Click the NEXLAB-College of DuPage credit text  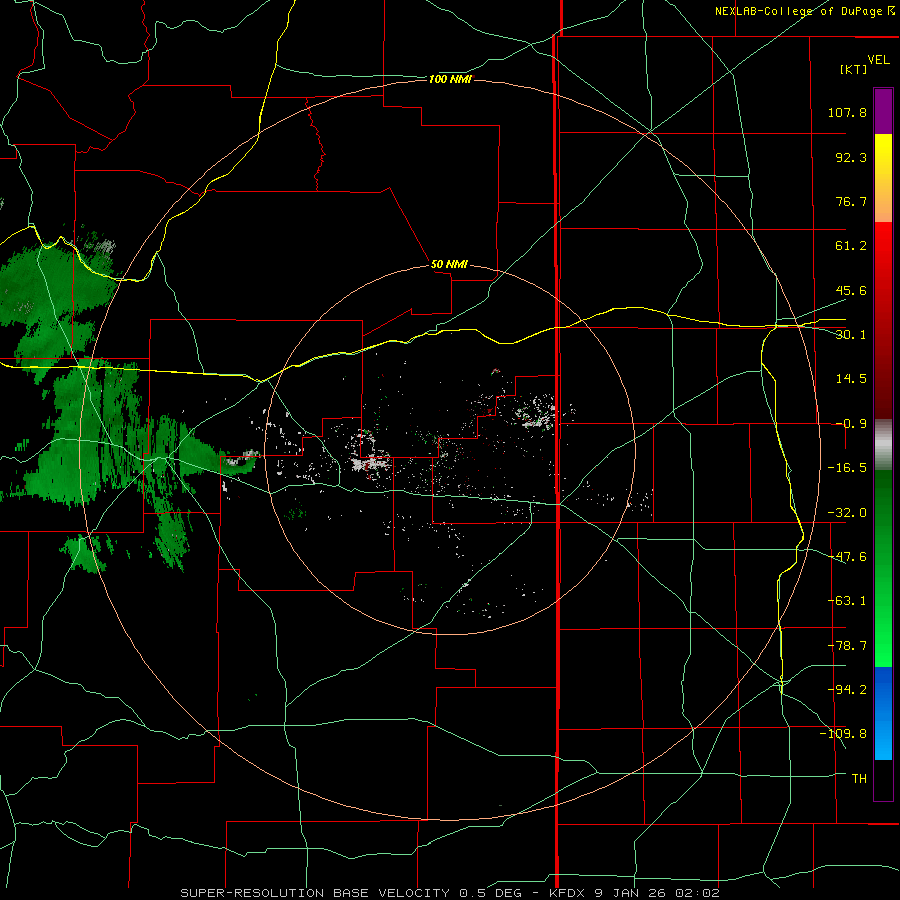805,11
